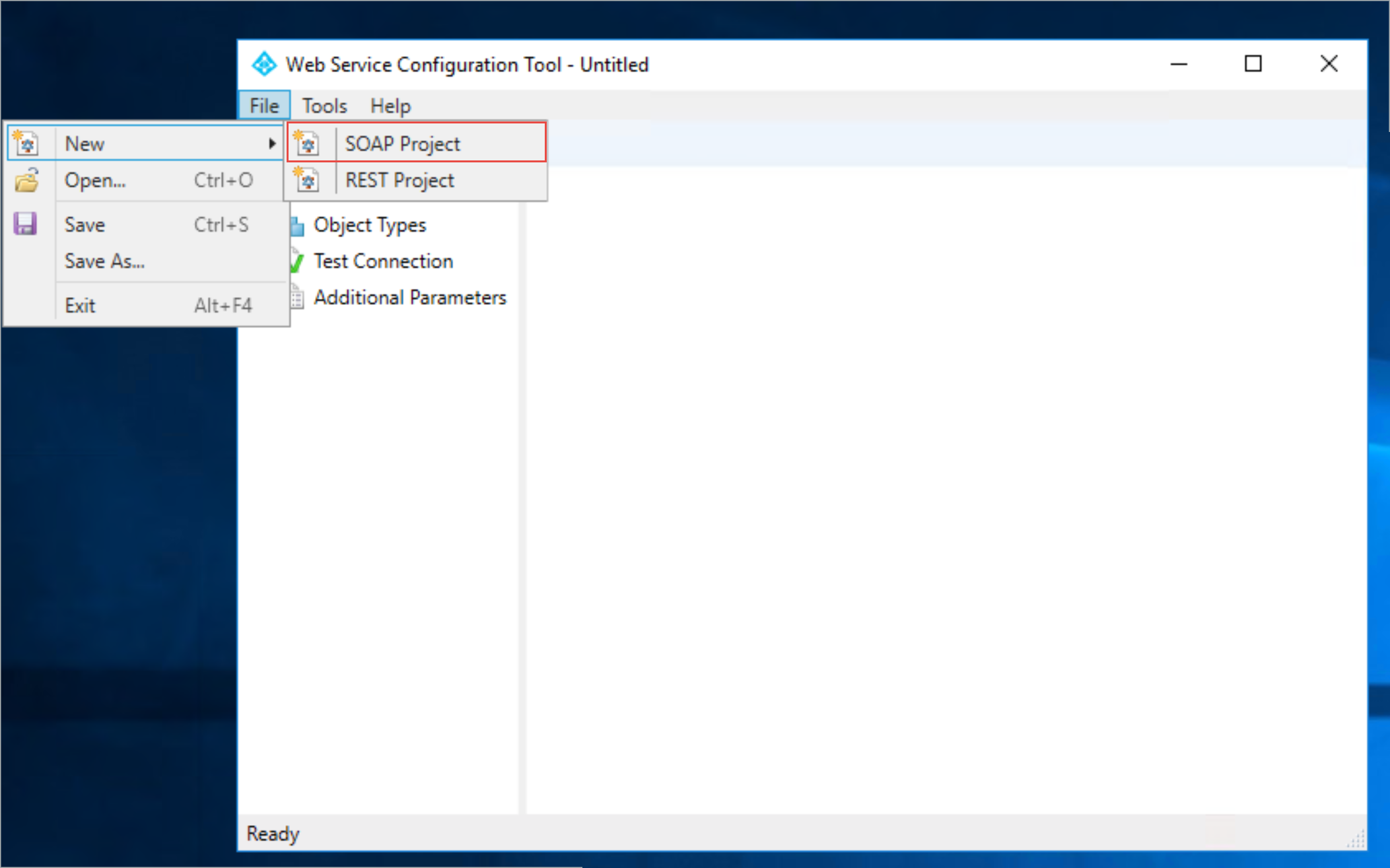The image size is (1390, 868).
Task: Click the Additional Parameters icon
Action: pyautogui.click(x=296, y=297)
